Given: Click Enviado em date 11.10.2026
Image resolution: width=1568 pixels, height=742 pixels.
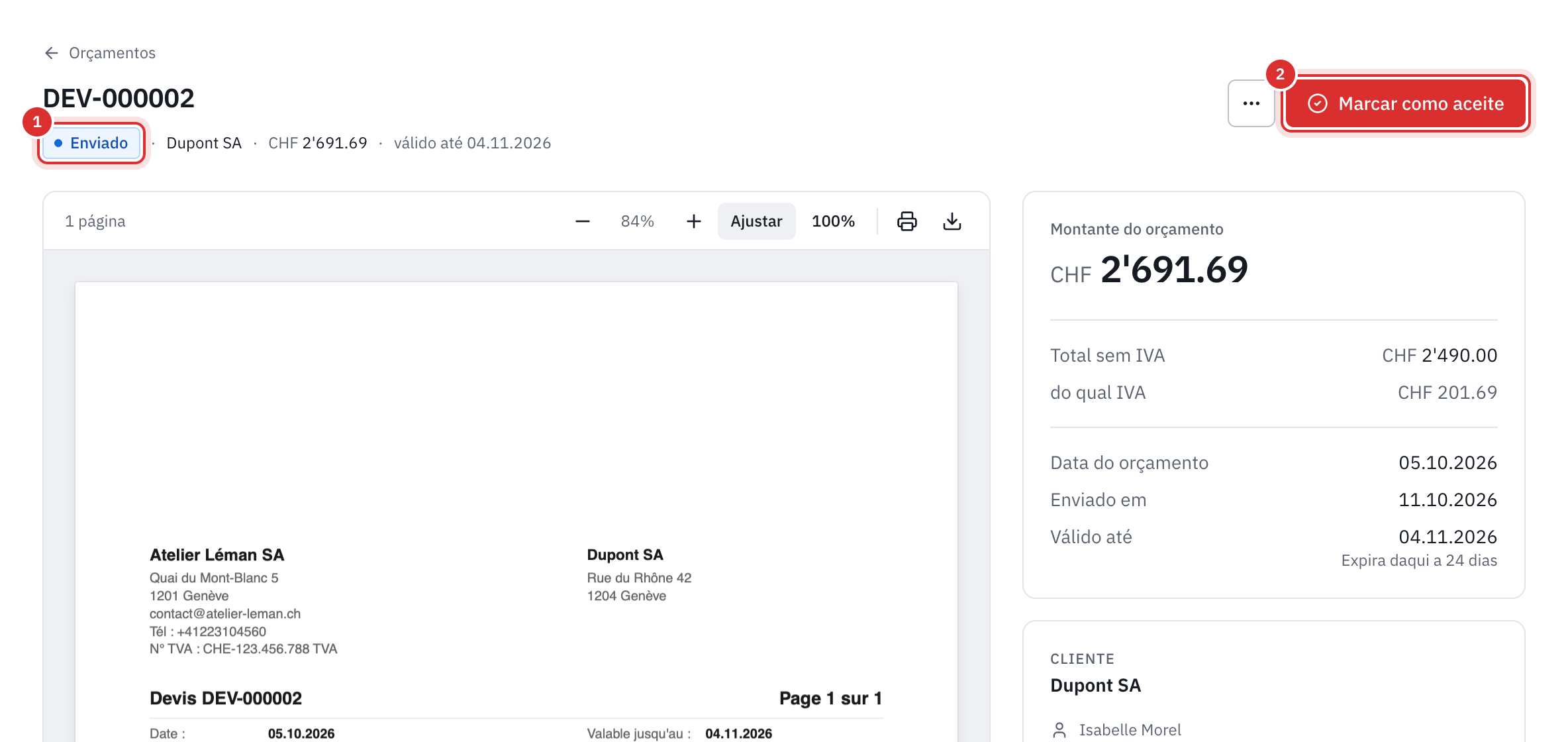Looking at the screenshot, I should click(1447, 500).
